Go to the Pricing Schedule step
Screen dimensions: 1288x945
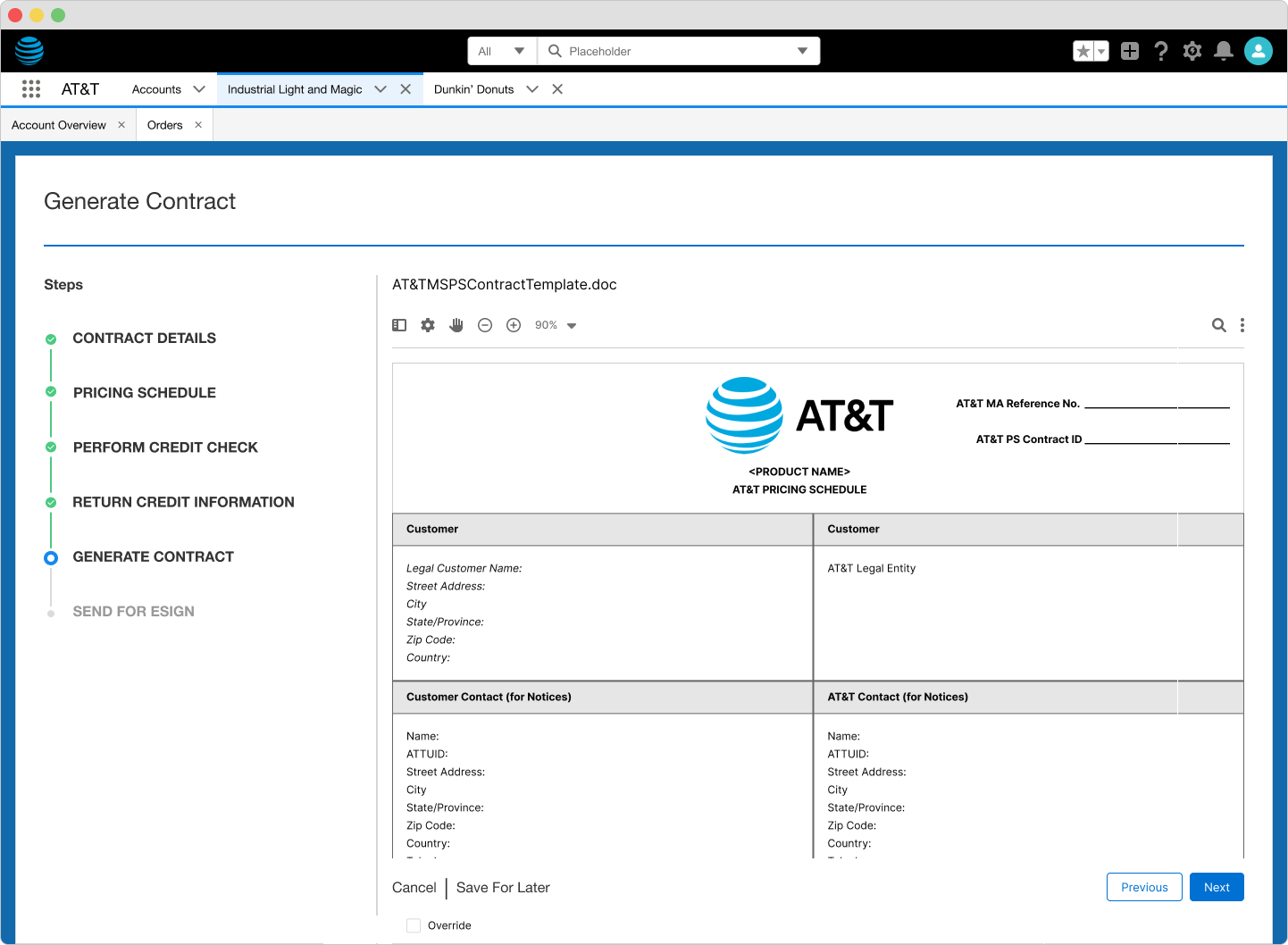click(x=145, y=393)
